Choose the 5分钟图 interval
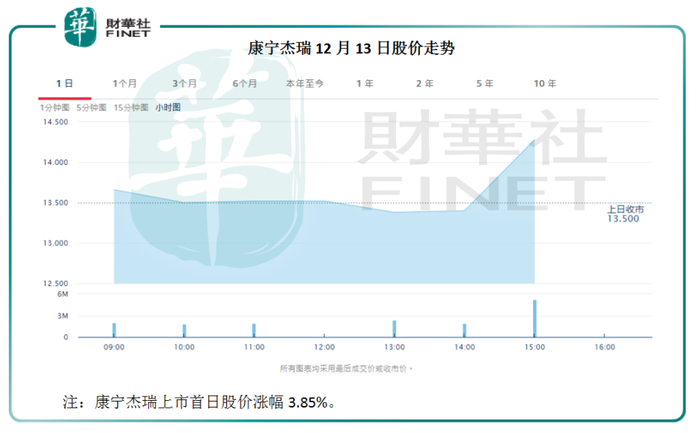 (x=92, y=108)
